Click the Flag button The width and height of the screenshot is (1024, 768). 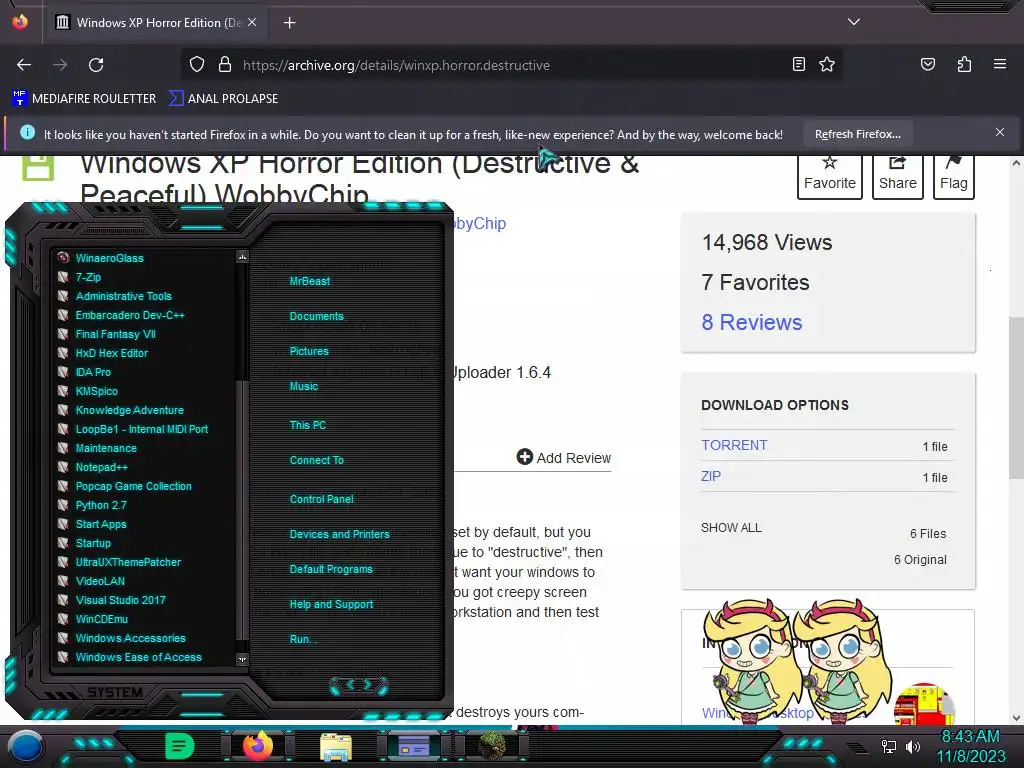tap(953, 176)
